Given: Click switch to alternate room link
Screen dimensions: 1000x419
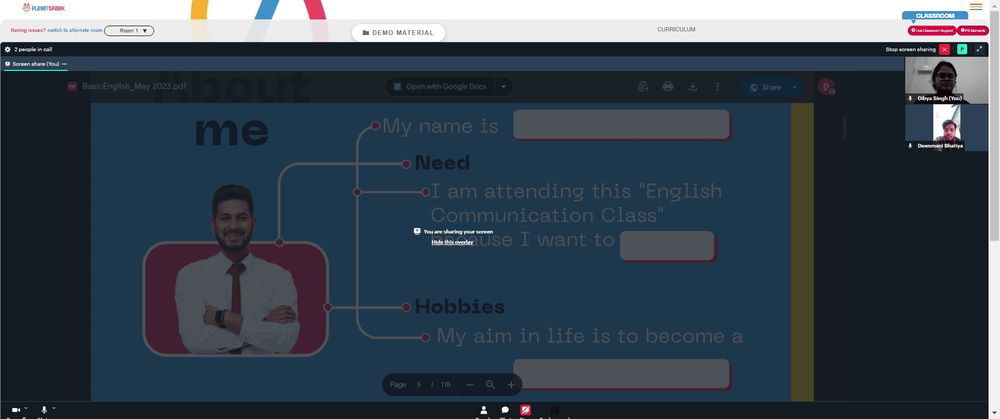Looking at the screenshot, I should tap(75, 31).
